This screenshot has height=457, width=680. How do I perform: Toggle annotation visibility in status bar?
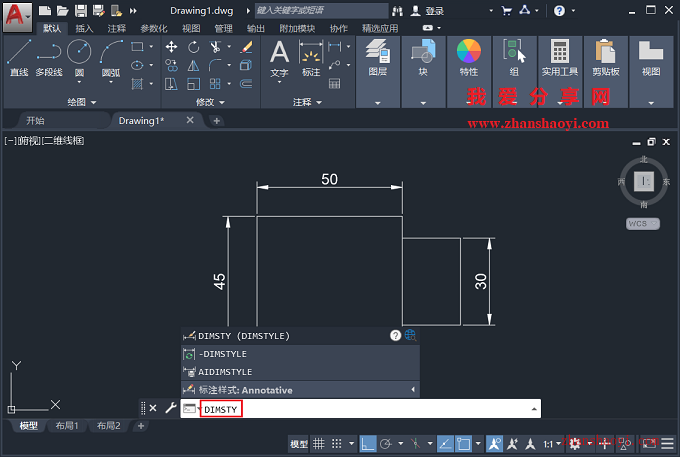click(494, 444)
